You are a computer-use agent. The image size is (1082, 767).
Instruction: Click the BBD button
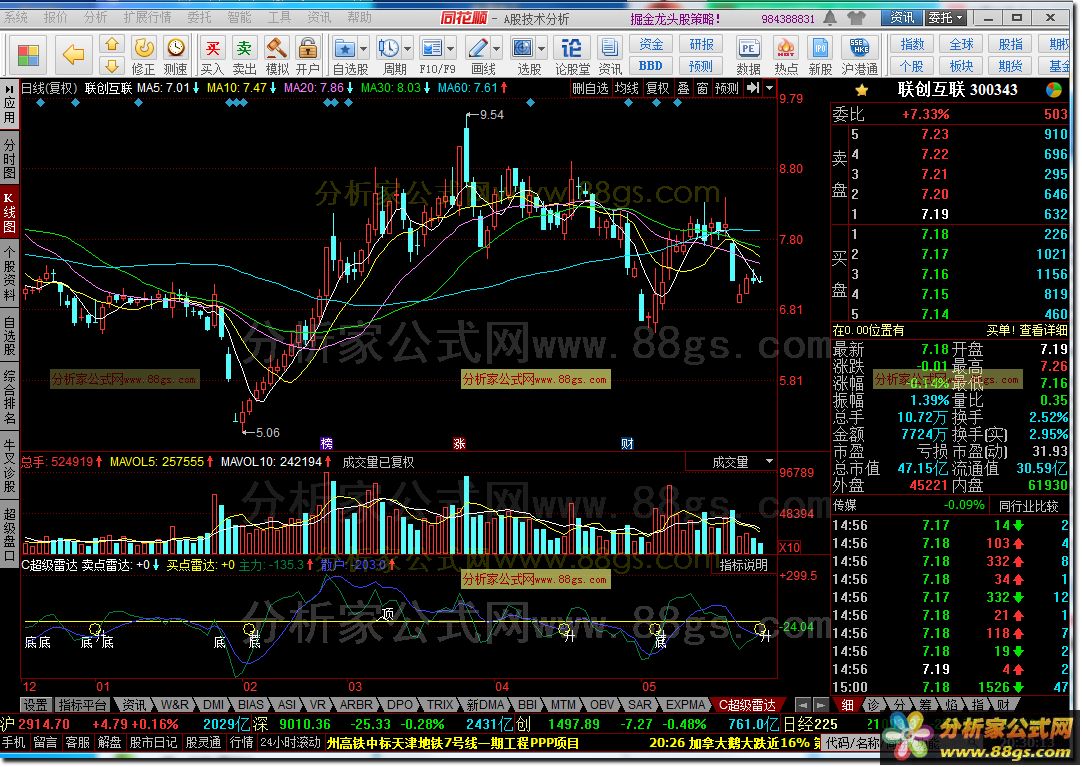pos(651,66)
